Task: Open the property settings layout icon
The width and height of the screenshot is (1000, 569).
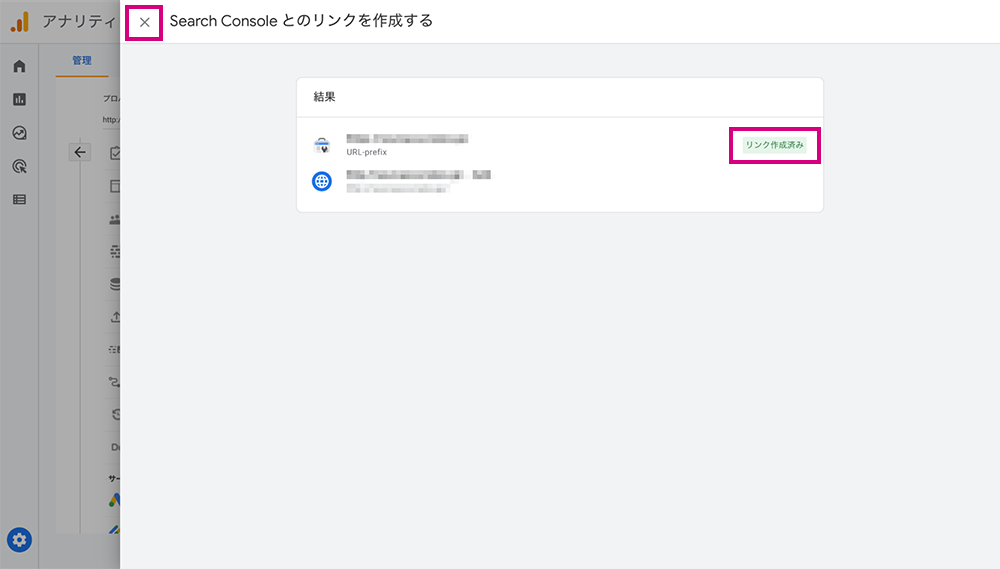Action: 115,186
